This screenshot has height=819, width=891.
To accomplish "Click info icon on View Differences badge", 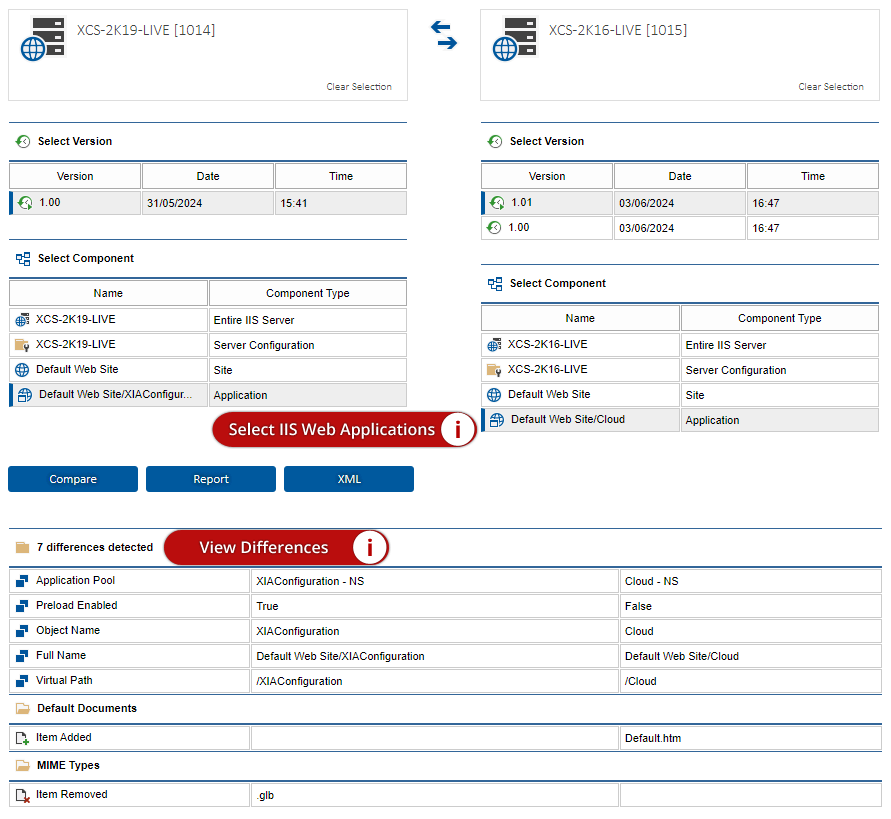I will 370,548.
